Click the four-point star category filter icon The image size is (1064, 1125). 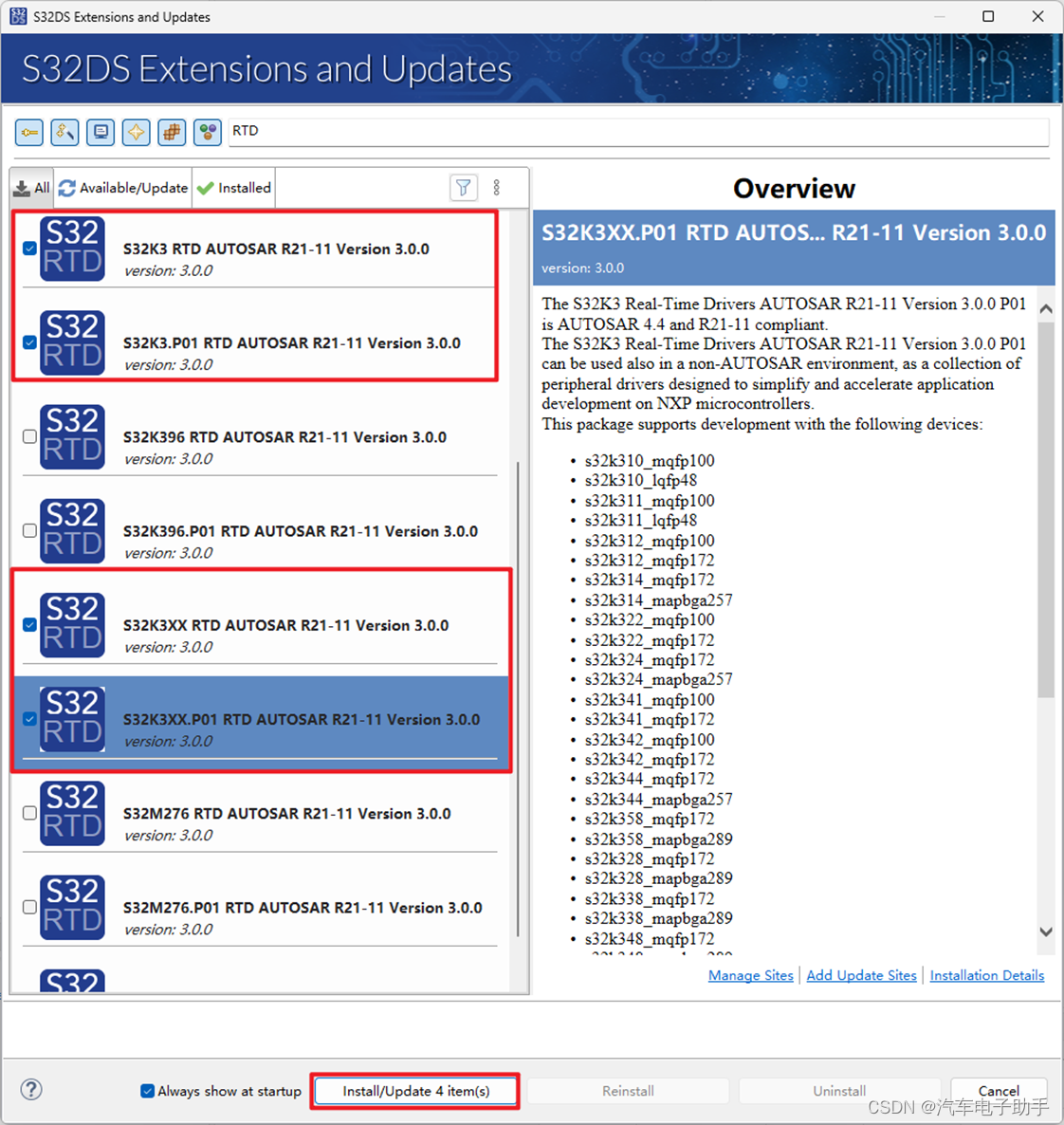point(137,132)
